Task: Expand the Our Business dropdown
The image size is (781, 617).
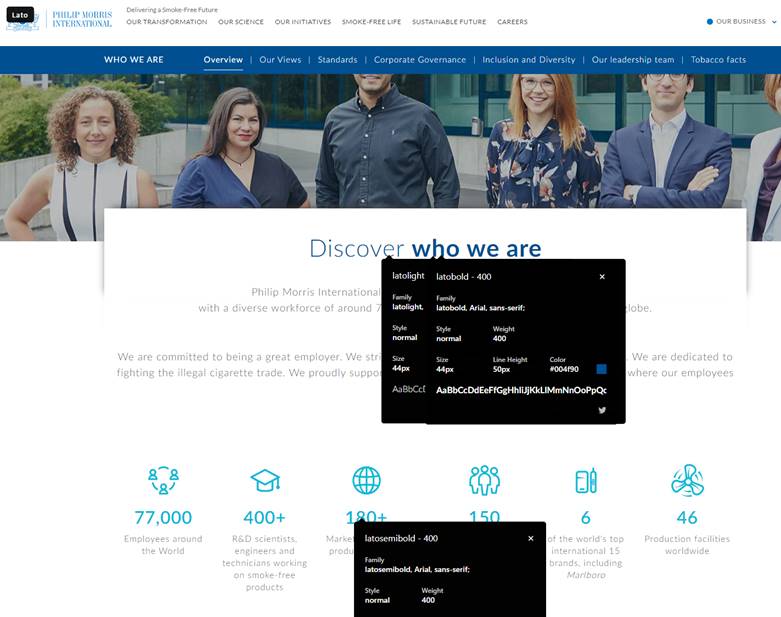Action: (741, 21)
